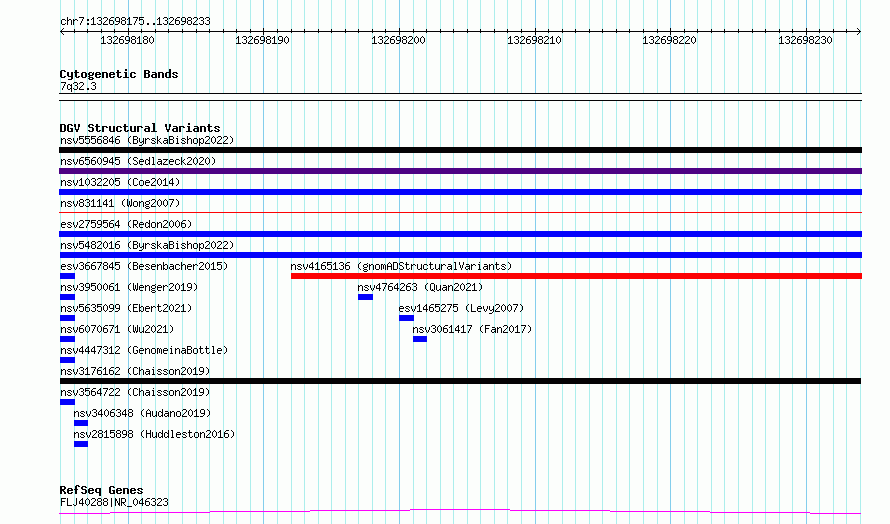
Task: Open nsv831141 (Wong2007) variant label
Action: (x=120, y=203)
